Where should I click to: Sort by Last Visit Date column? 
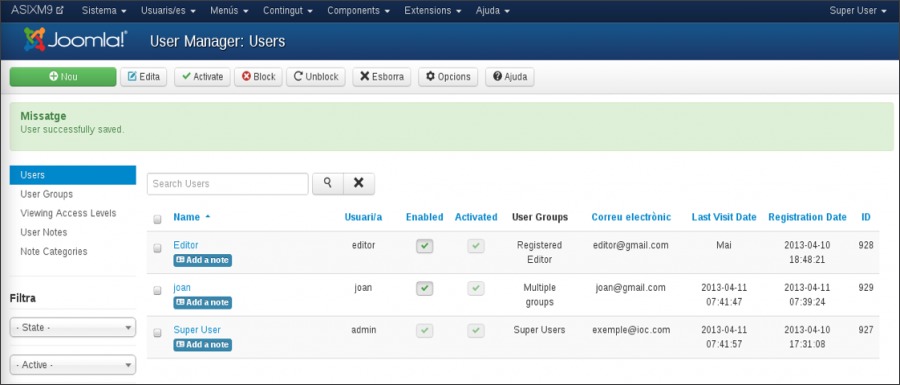[724, 217]
